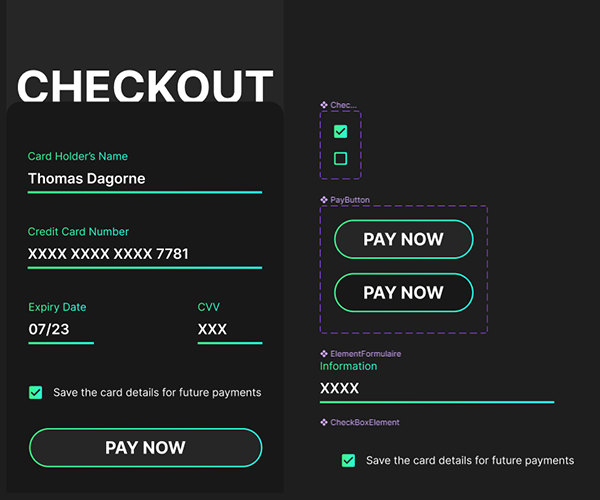Image resolution: width=600 pixels, height=500 pixels.
Task: Click the Expiry Date field showing 07/23
Action: (60, 329)
